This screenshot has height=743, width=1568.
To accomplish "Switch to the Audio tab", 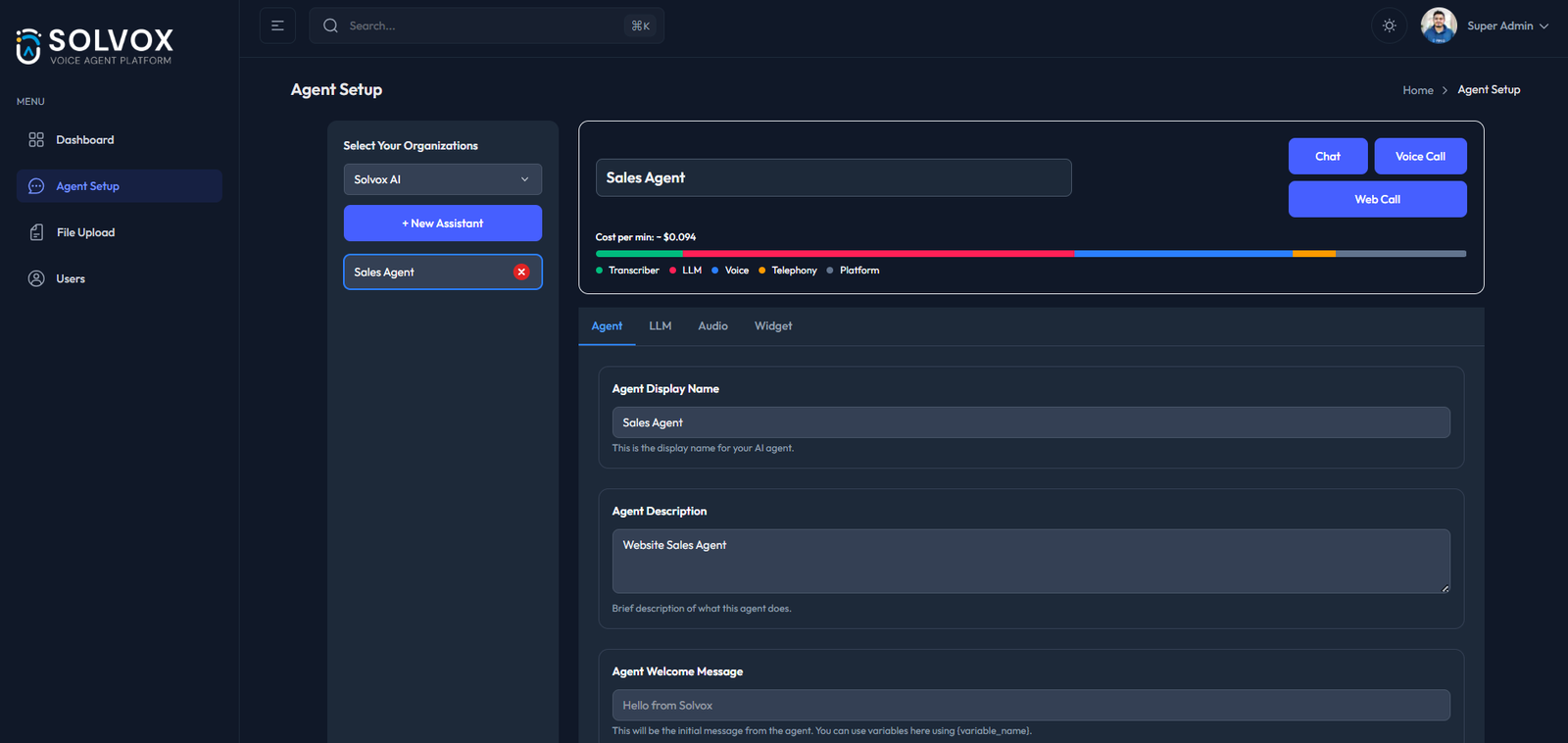I will point(712,326).
